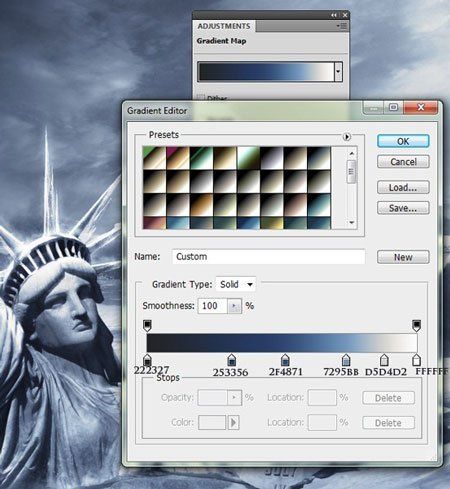The height and width of the screenshot is (489, 450).
Task: Confirm gradient with OK button
Action: click(403, 141)
